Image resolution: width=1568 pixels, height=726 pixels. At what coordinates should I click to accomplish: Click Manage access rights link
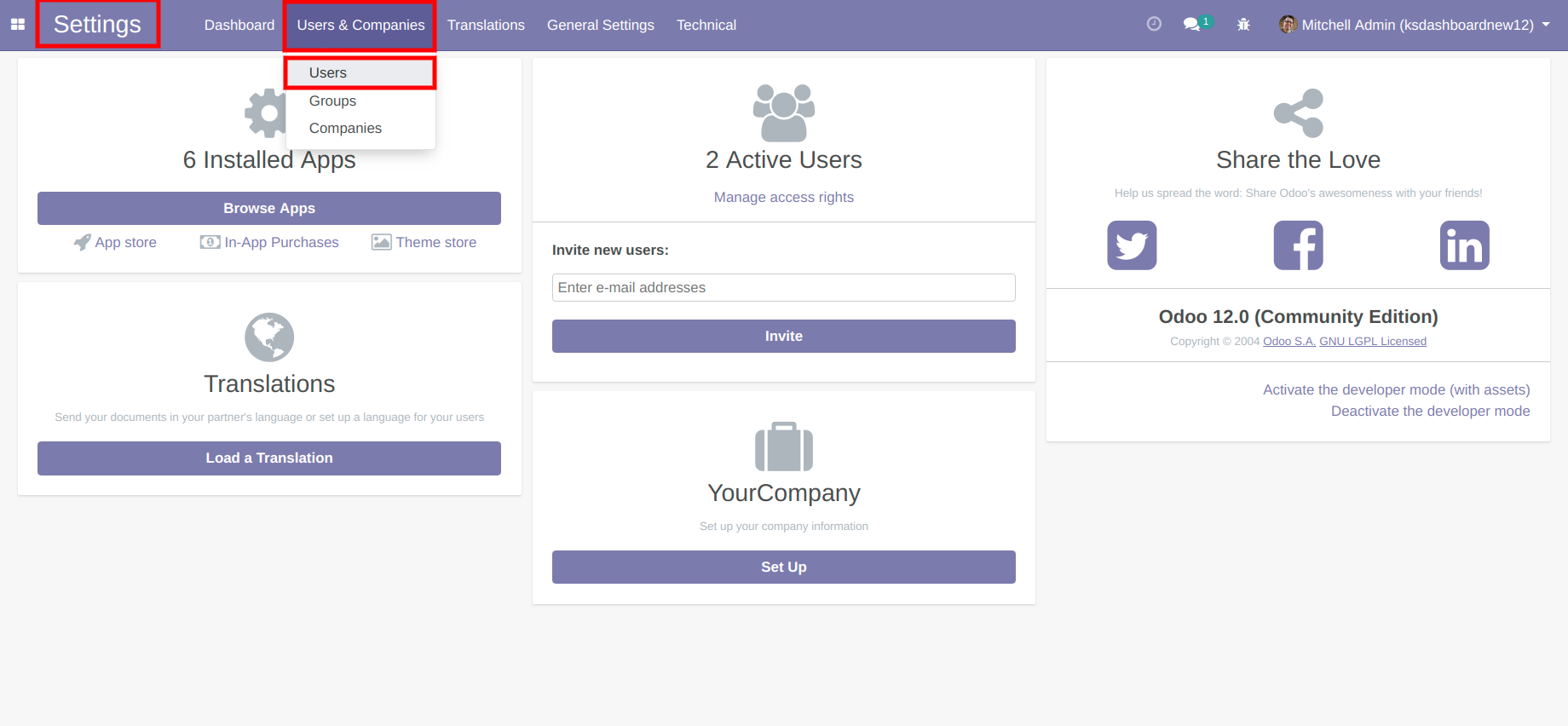pos(783,197)
